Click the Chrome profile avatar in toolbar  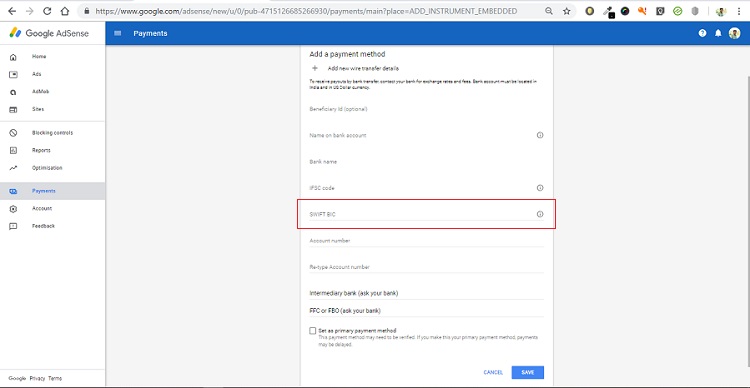point(721,11)
